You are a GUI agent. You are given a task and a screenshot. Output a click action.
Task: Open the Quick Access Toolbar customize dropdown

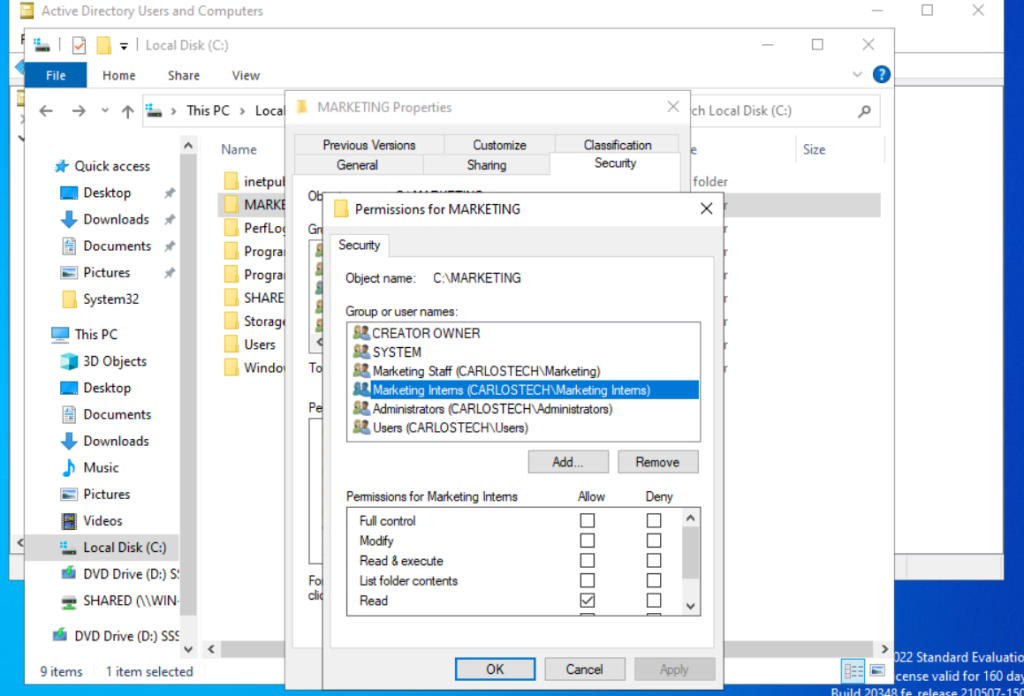[125, 45]
